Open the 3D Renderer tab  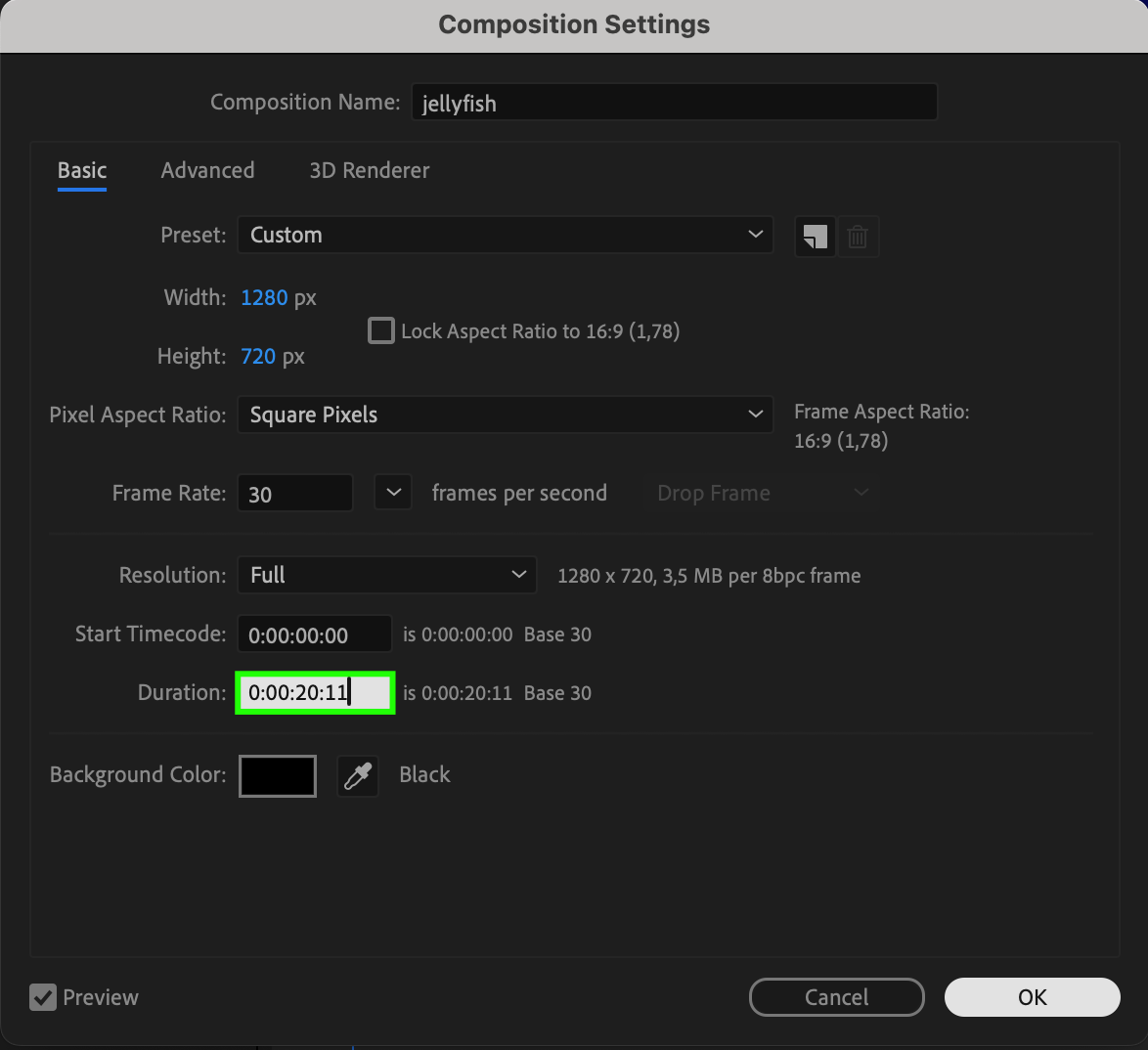pyautogui.click(x=370, y=170)
